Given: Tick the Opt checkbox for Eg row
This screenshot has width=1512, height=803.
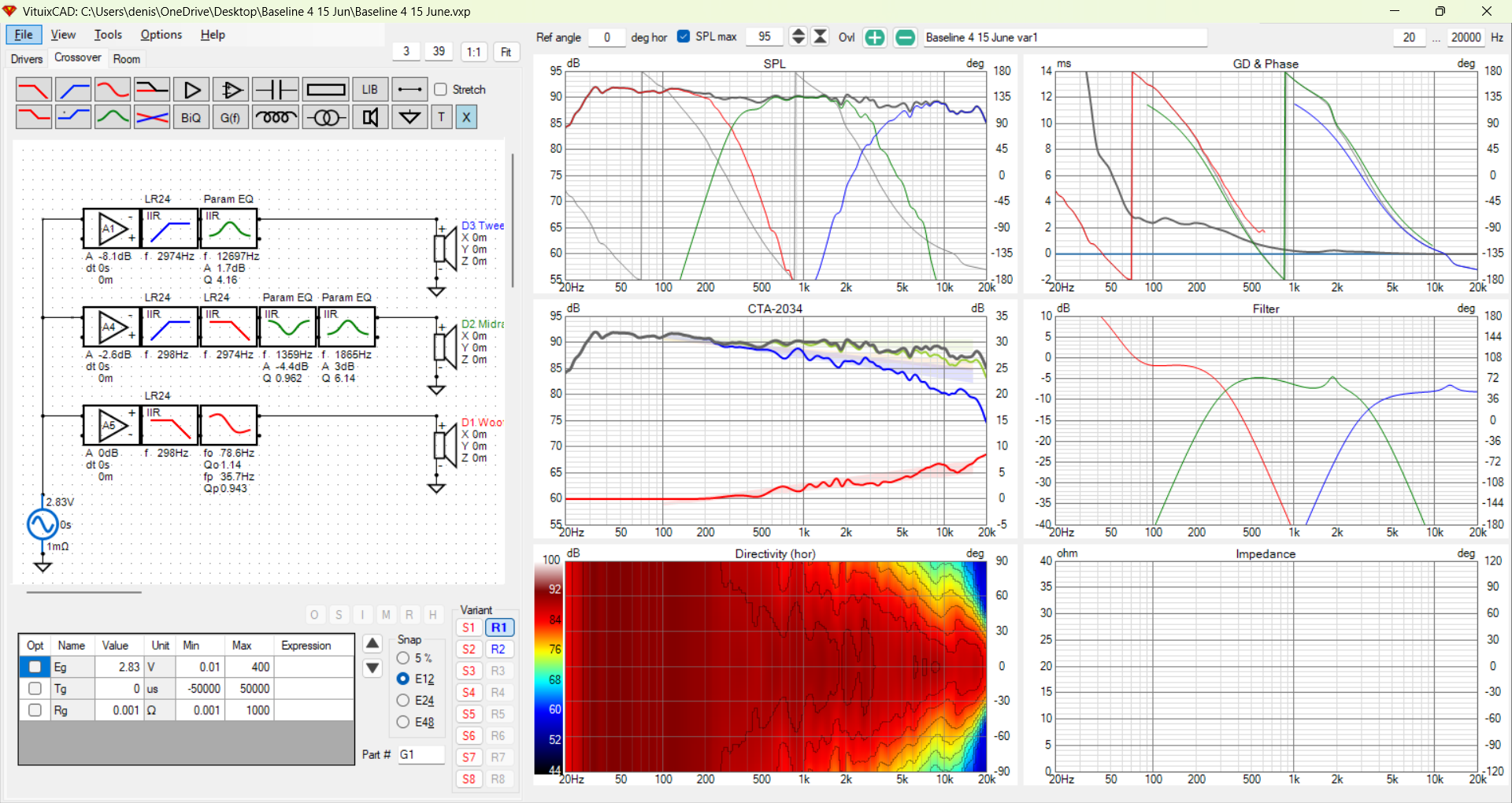Looking at the screenshot, I should click(35, 667).
